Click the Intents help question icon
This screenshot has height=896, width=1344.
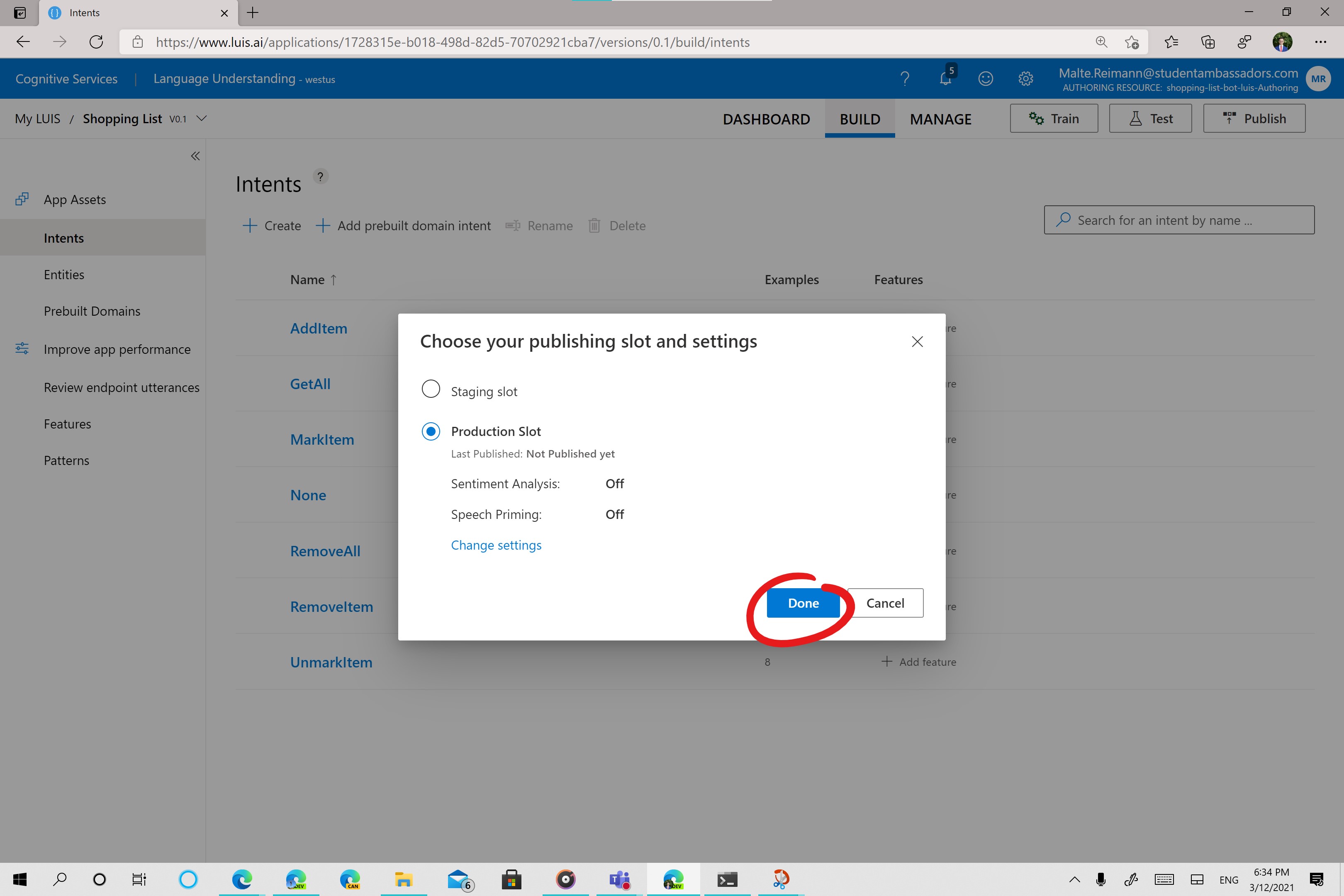click(321, 177)
